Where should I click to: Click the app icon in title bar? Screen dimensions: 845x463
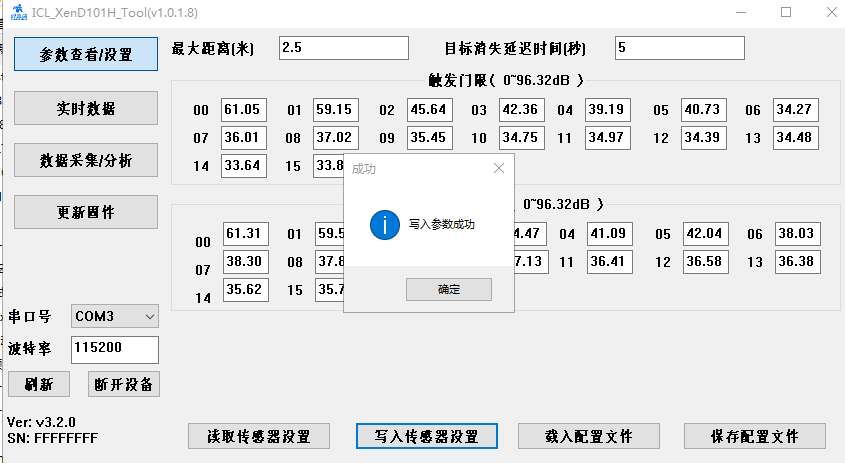point(16,12)
